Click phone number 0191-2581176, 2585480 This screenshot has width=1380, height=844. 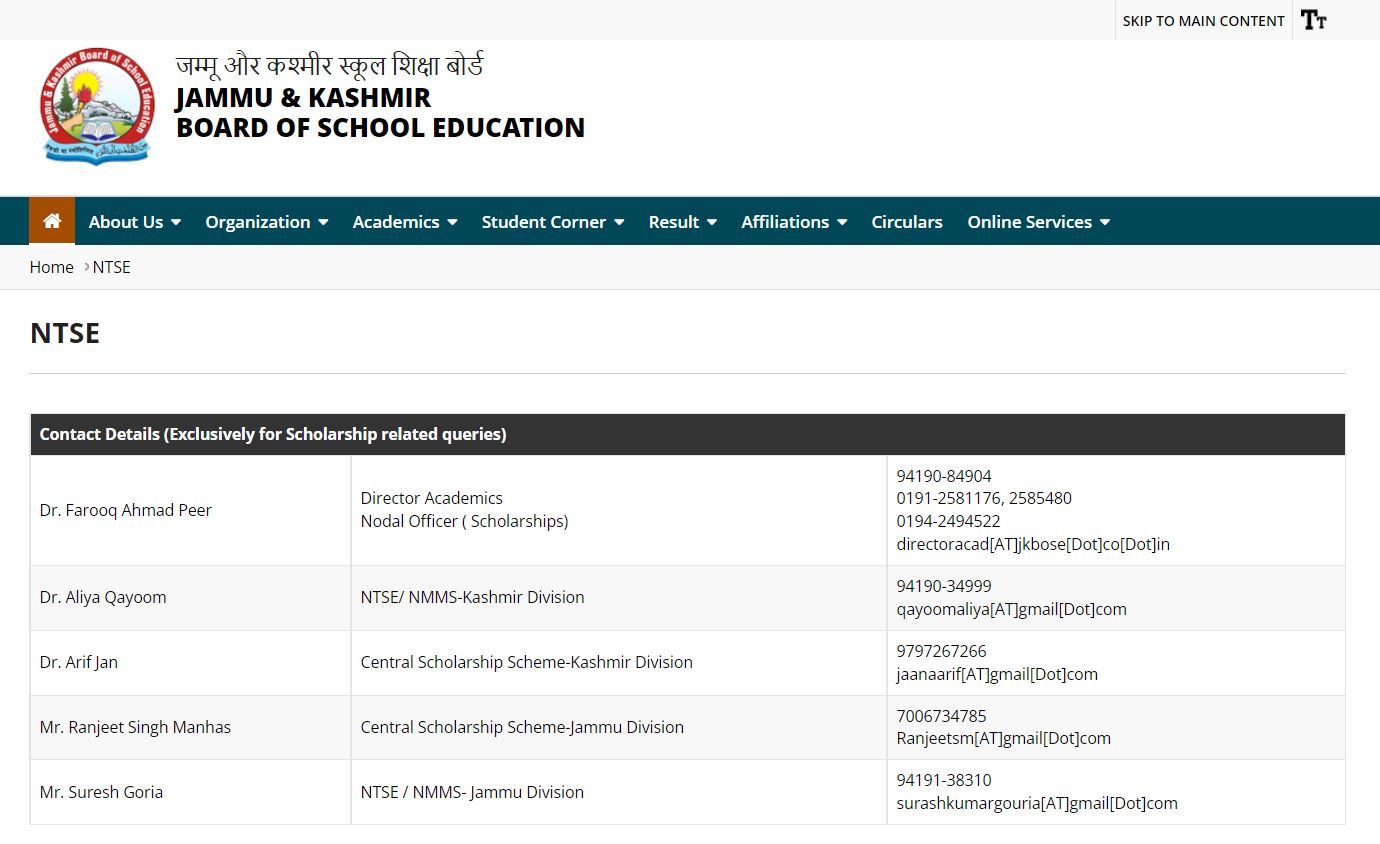[984, 498]
